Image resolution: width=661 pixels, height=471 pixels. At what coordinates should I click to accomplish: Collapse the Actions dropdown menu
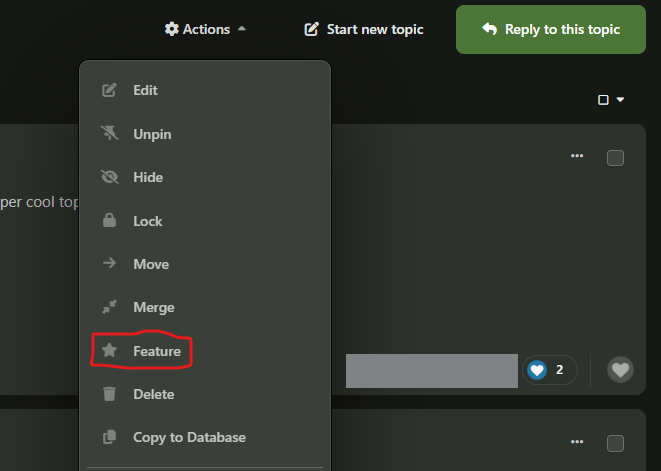pyautogui.click(x=205, y=29)
